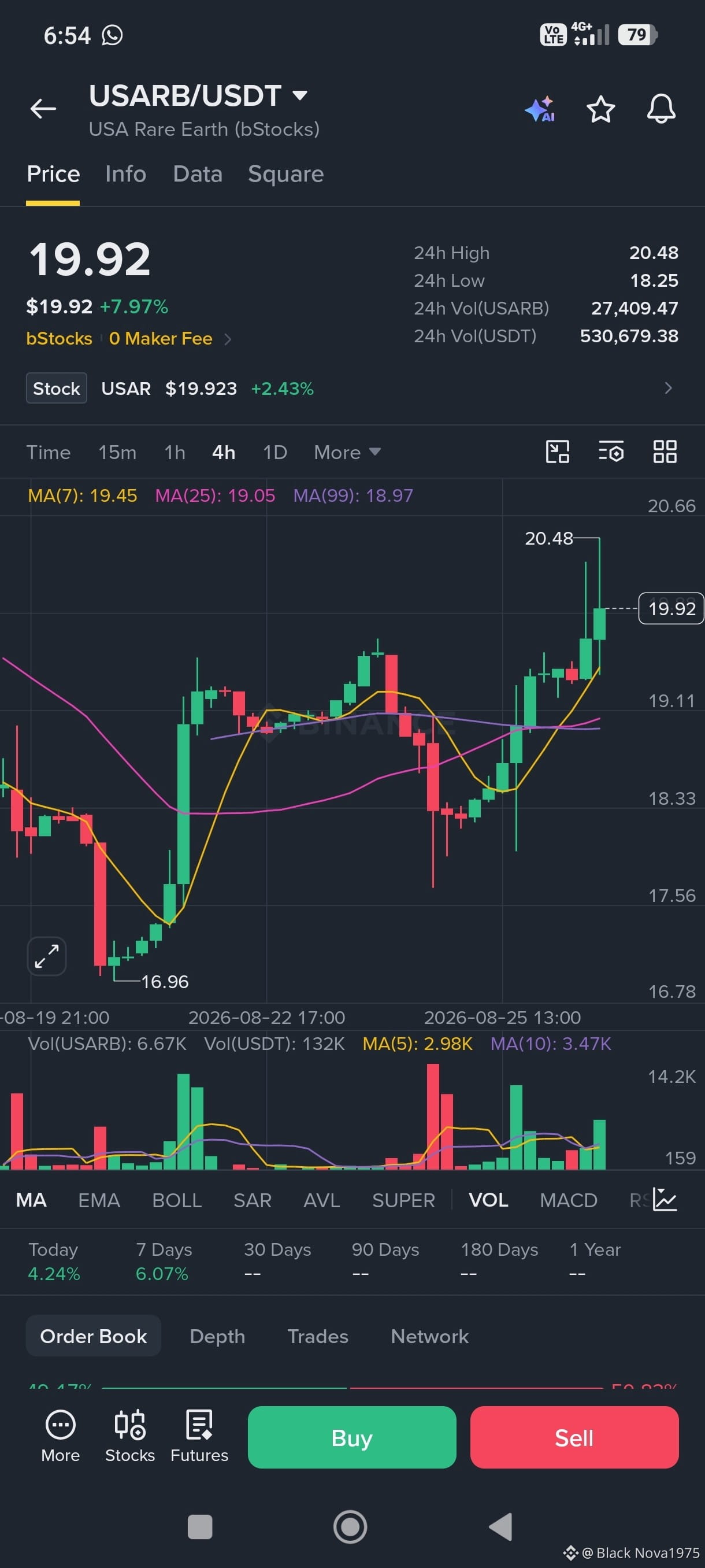Tap the 7 Days 6.07% performance
This screenshot has height=1568, width=705.
(x=163, y=1260)
